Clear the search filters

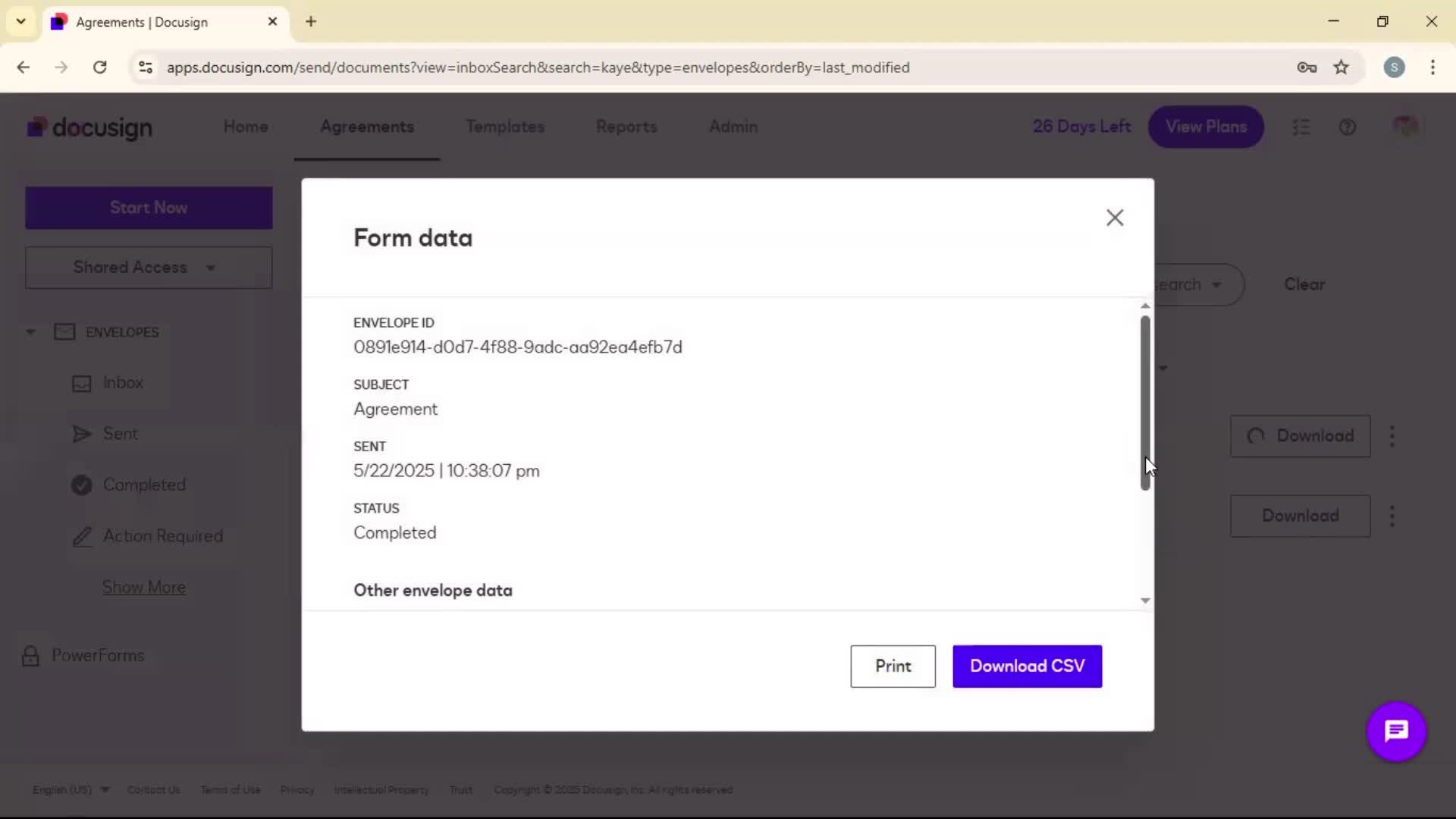coord(1304,284)
